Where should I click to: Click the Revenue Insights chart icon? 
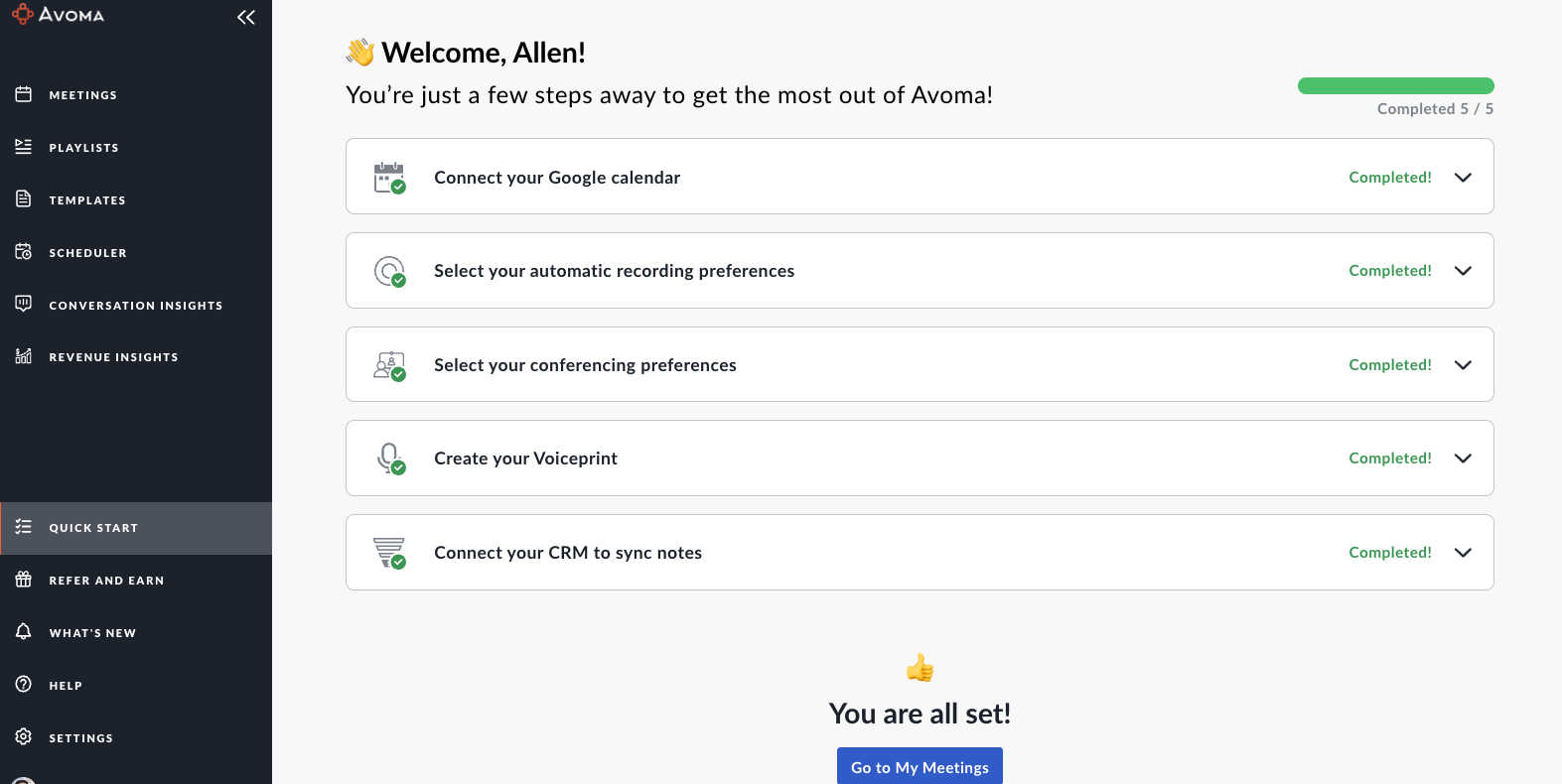24,356
